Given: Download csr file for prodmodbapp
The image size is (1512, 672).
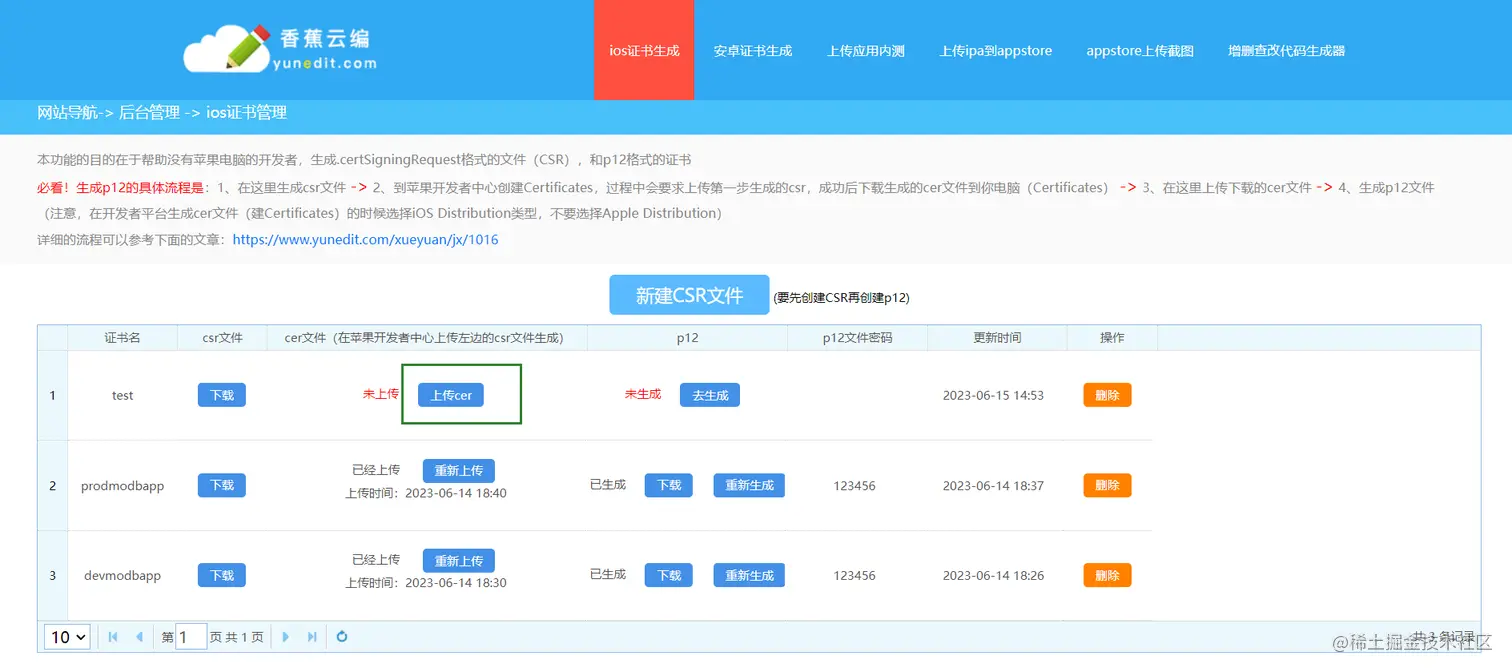Looking at the screenshot, I should 222,485.
